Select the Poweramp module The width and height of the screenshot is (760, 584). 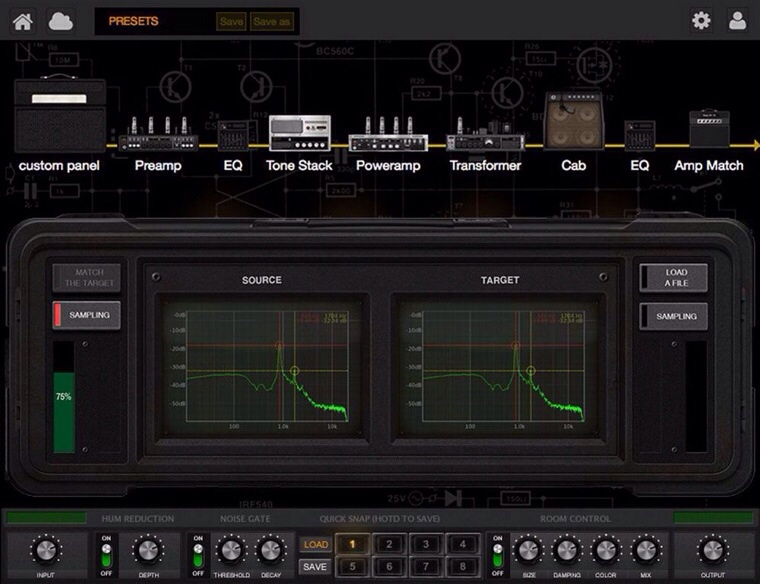point(388,134)
